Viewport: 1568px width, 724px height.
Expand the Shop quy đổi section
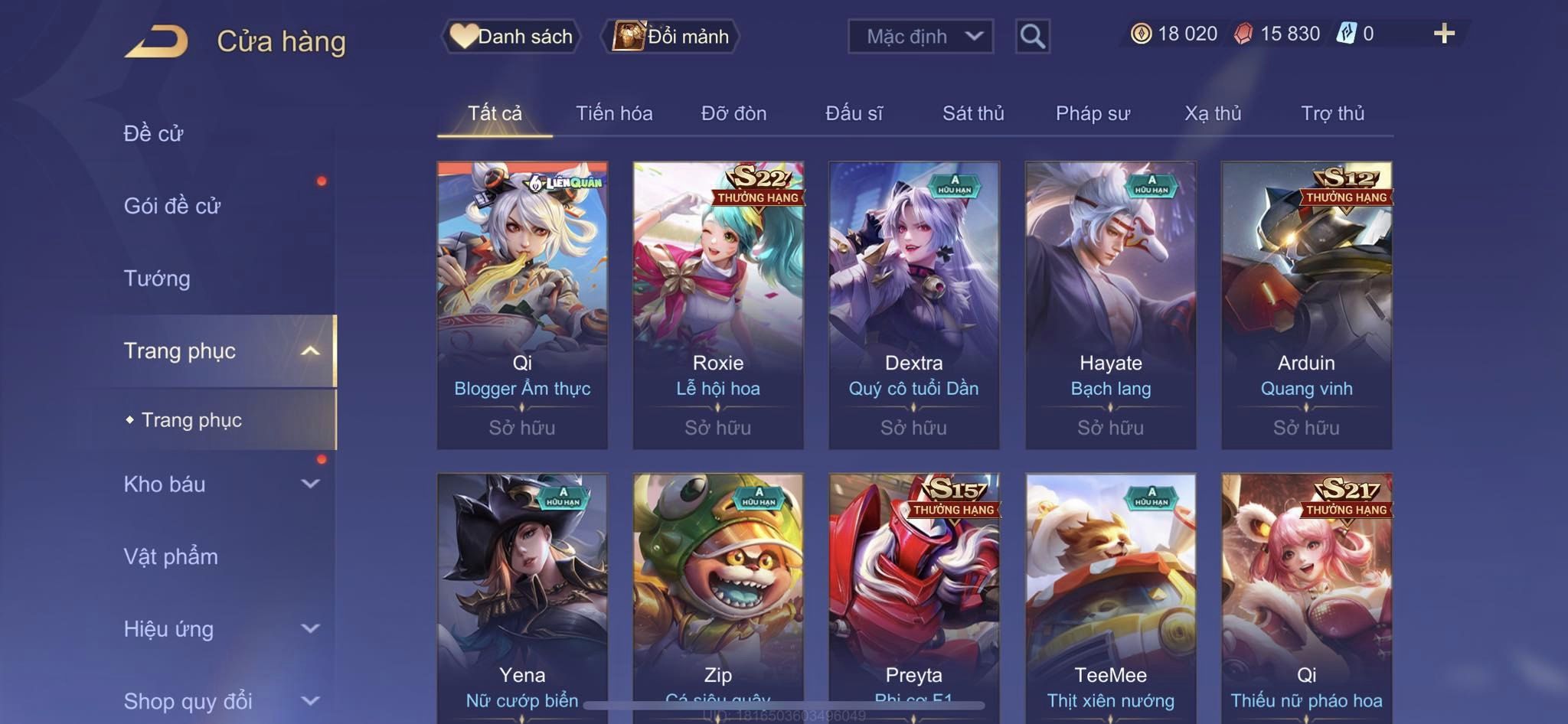[x=310, y=700]
